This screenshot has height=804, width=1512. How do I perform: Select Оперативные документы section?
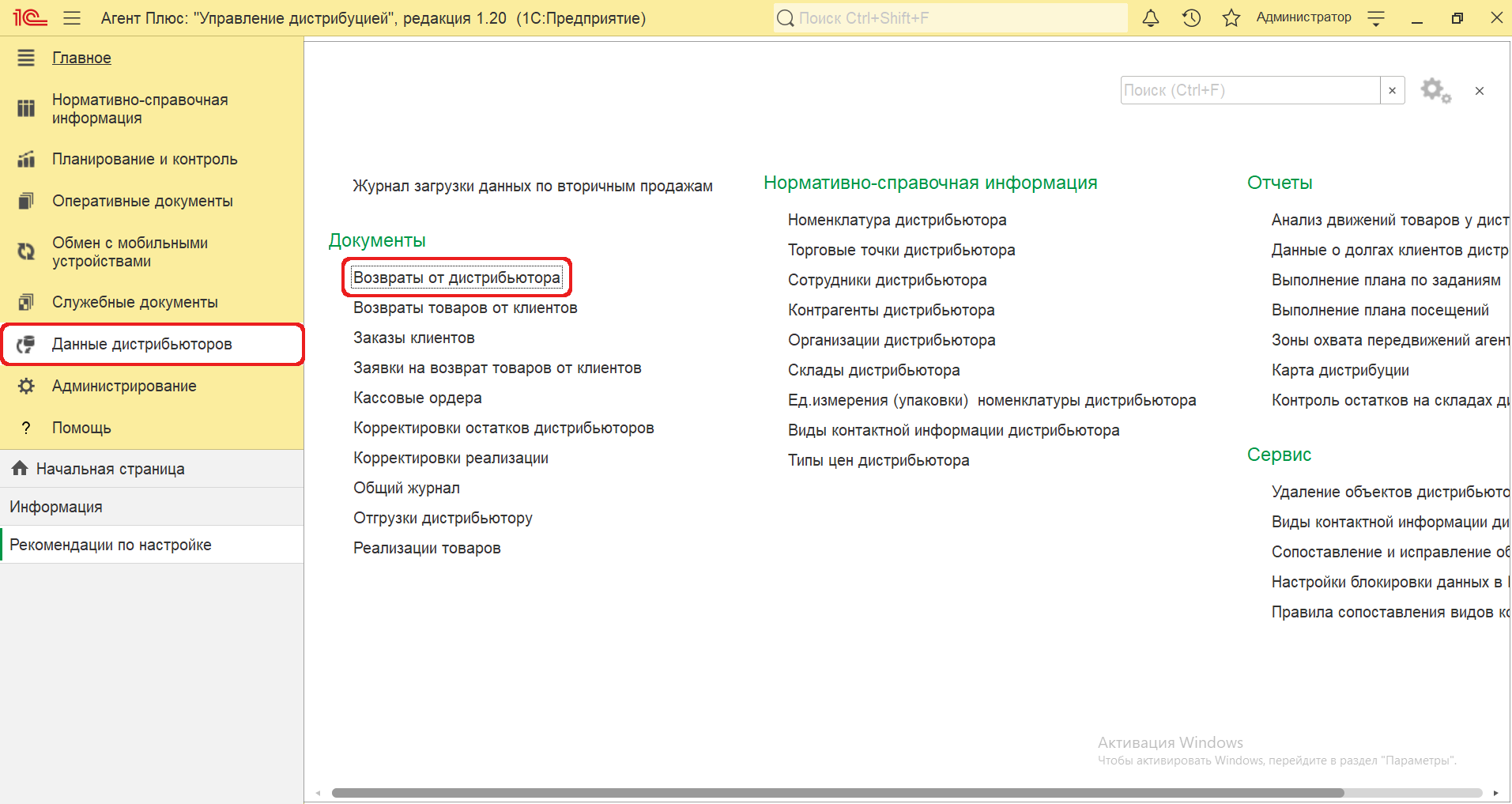pos(142,201)
